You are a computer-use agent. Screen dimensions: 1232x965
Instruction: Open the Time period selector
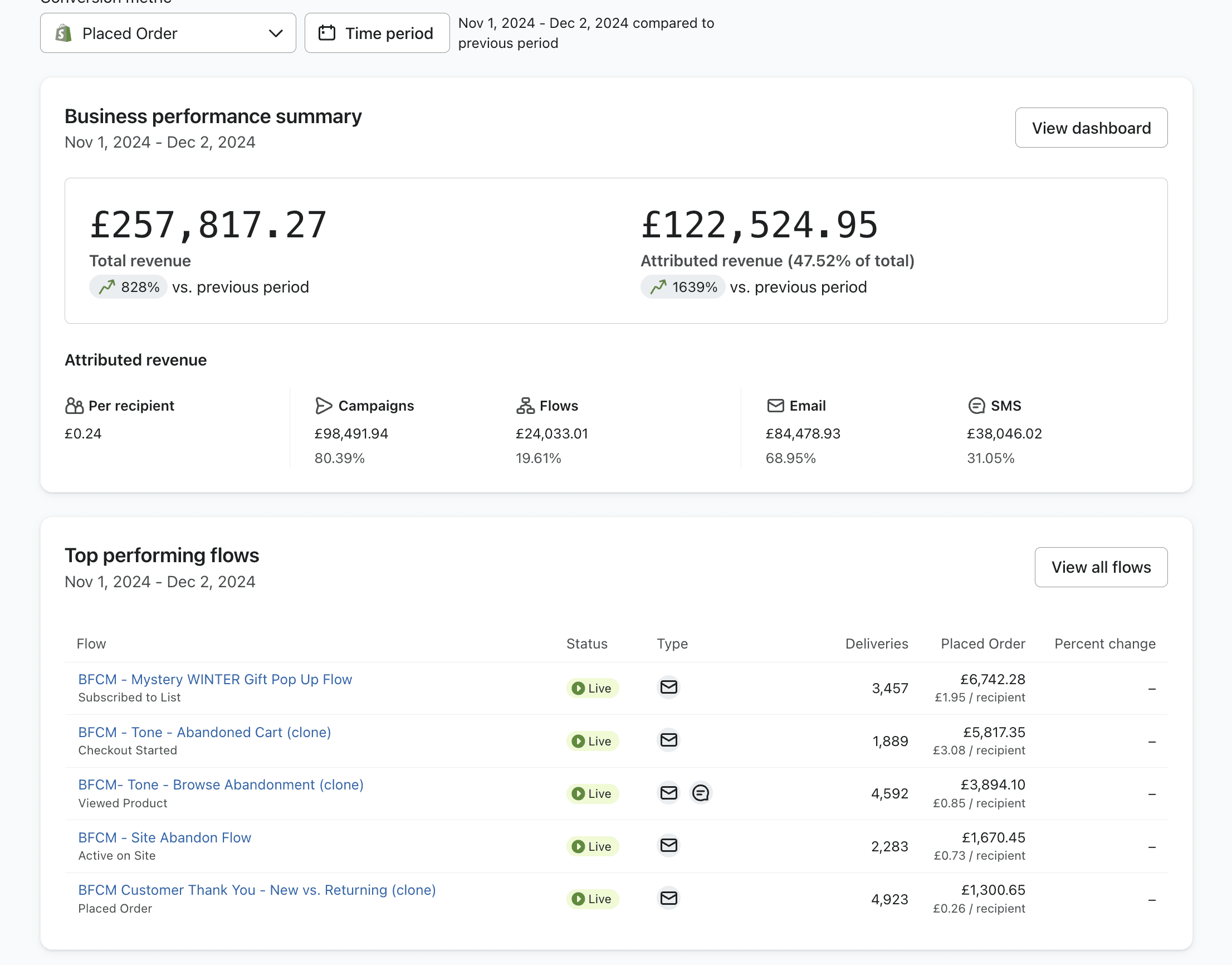(x=377, y=33)
